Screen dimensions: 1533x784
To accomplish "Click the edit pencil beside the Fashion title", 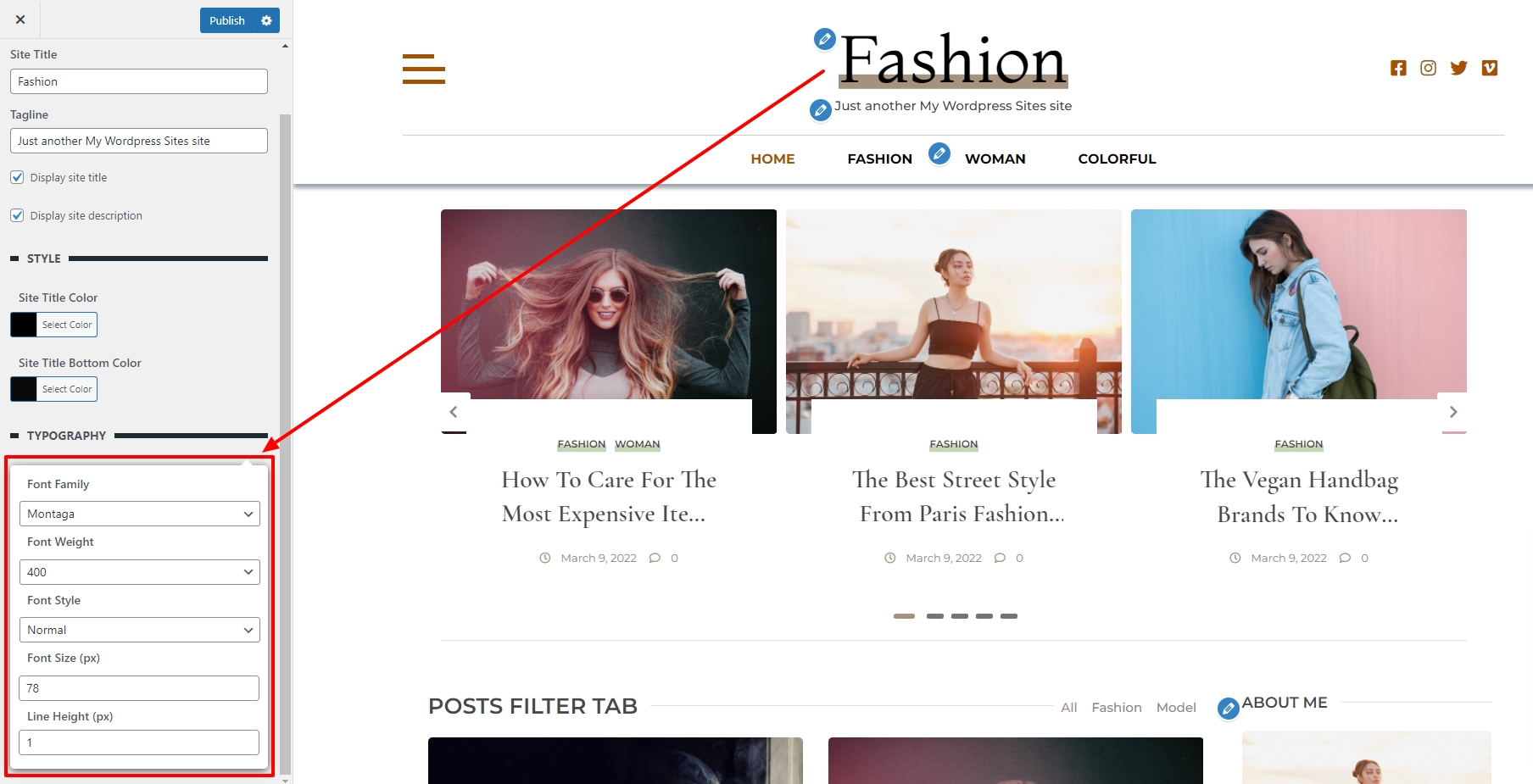I will (x=824, y=39).
